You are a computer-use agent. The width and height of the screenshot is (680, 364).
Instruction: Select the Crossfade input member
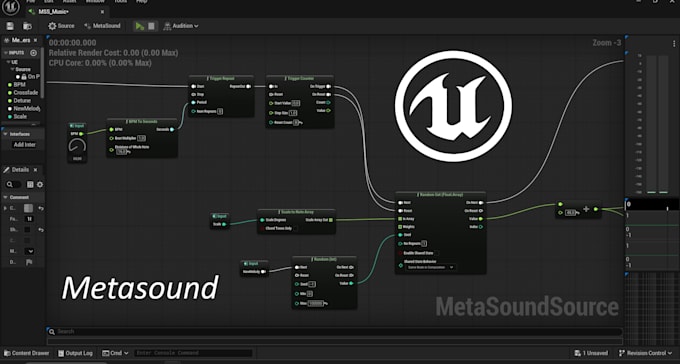click(23, 92)
